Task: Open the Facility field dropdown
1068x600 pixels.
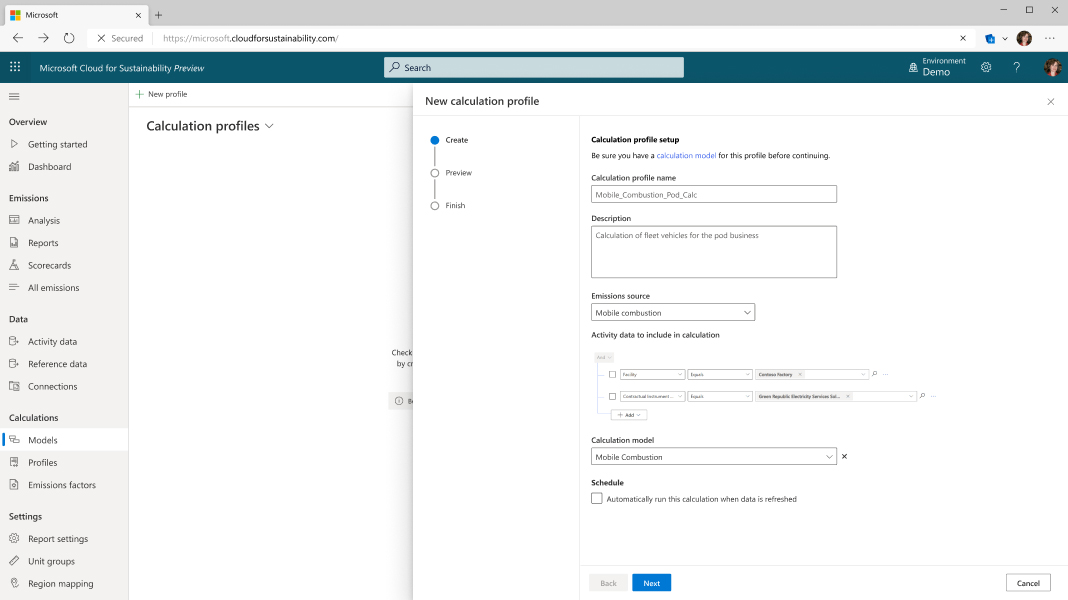Action: pos(652,375)
